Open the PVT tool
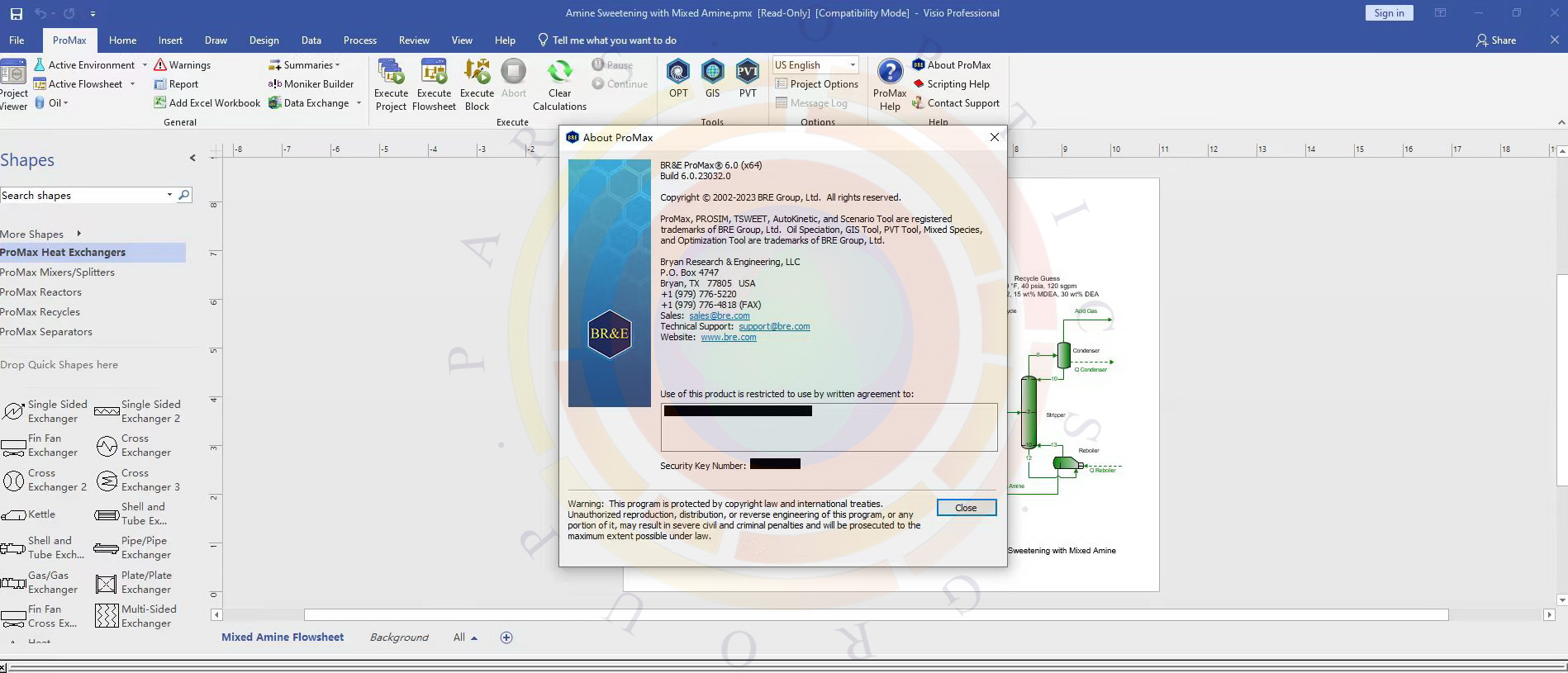The height and width of the screenshot is (673, 1568). point(748,79)
